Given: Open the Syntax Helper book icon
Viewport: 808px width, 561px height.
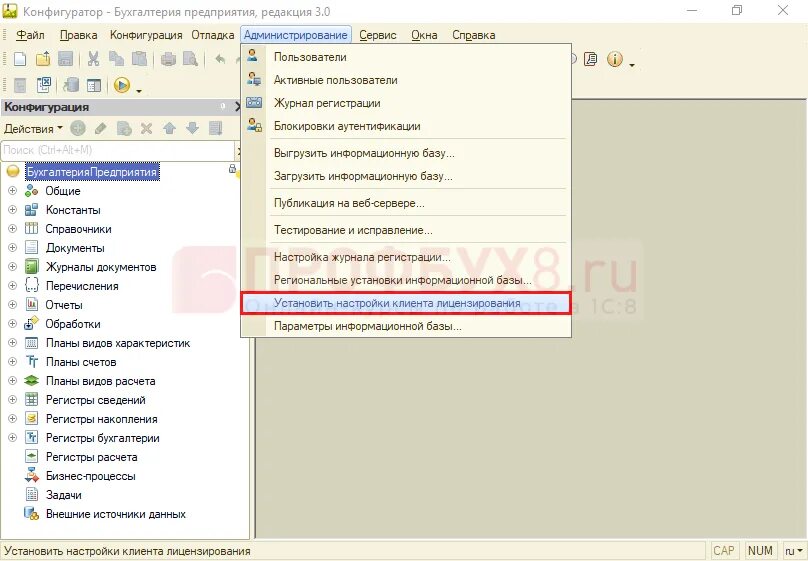Looking at the screenshot, I should [x=591, y=59].
